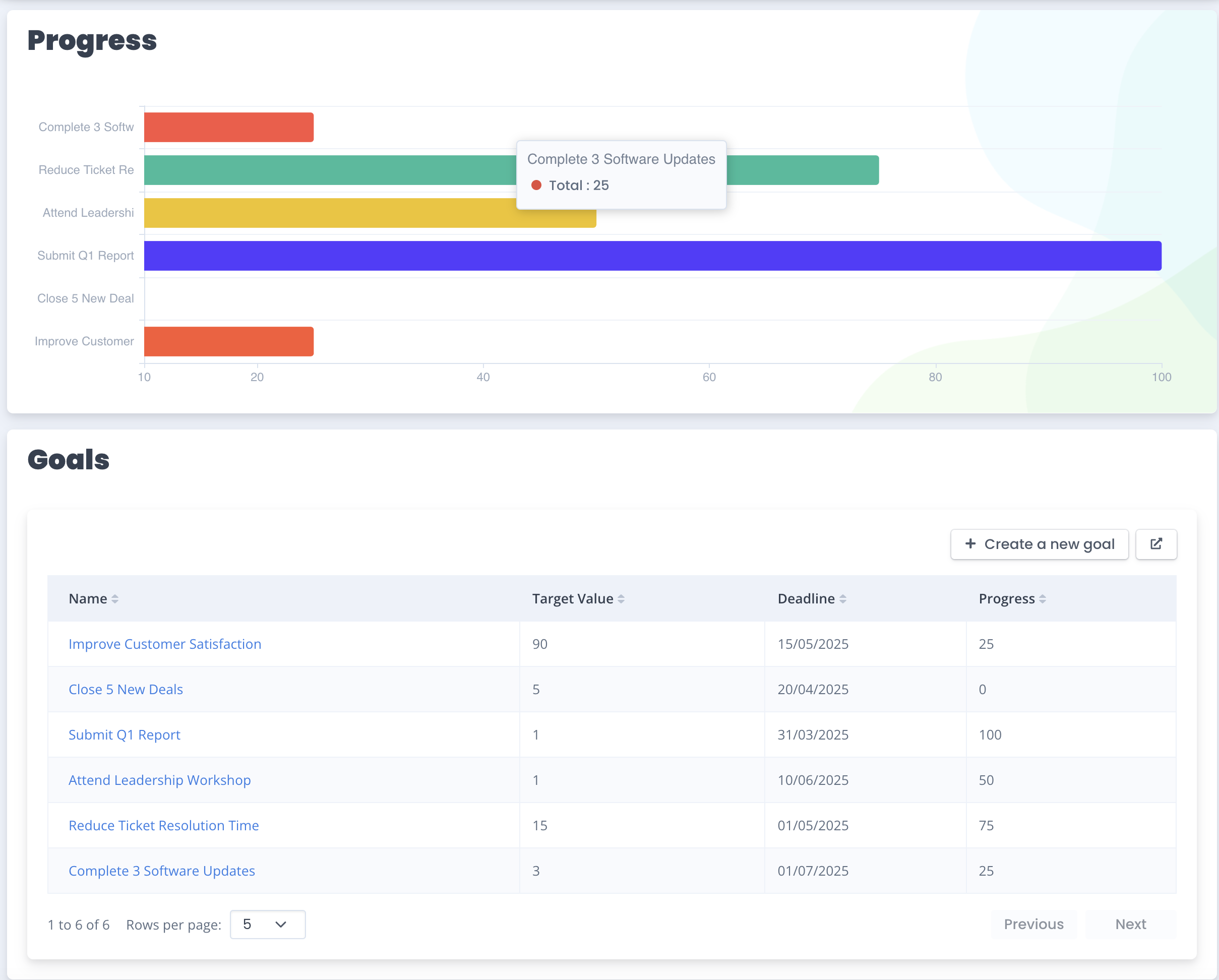Open the Reduce Ticket Resolution Time link
The width and height of the screenshot is (1219, 980).
coord(163,826)
